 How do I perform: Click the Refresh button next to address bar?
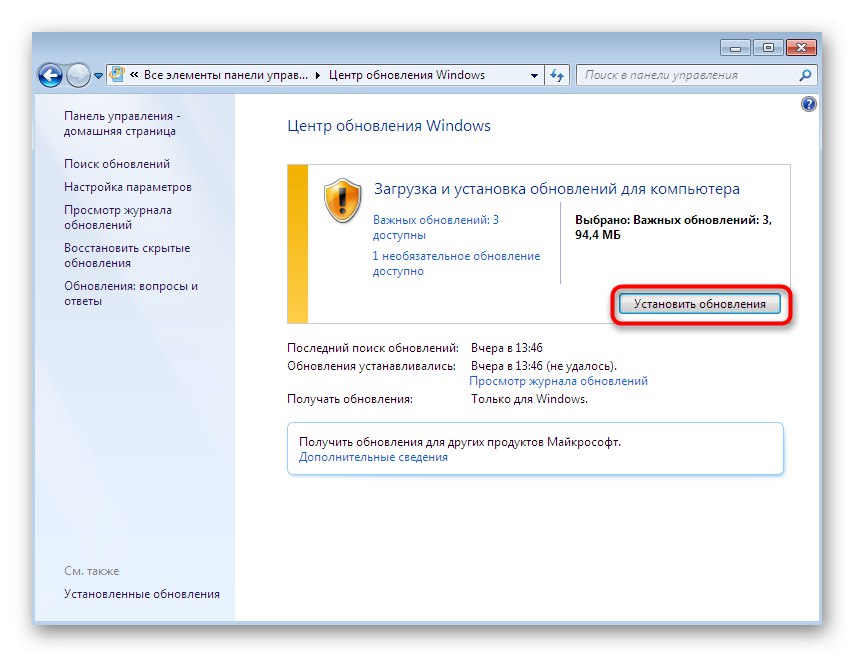pos(557,75)
